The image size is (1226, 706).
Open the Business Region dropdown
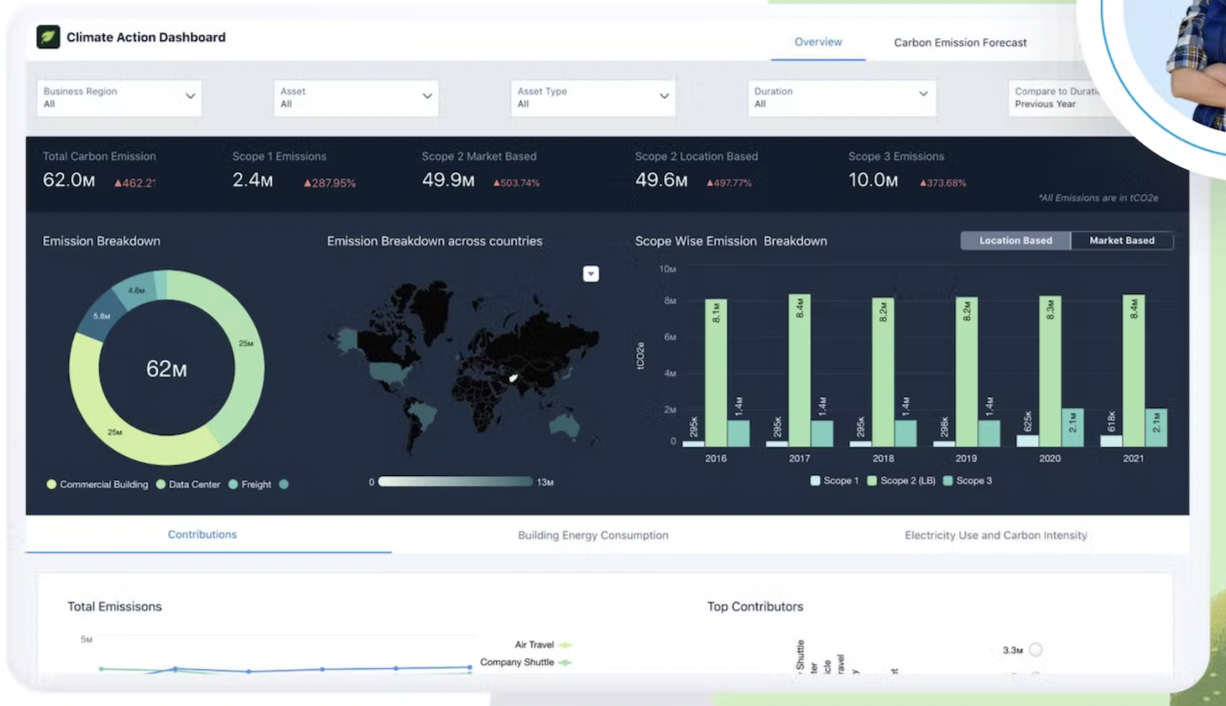[119, 97]
